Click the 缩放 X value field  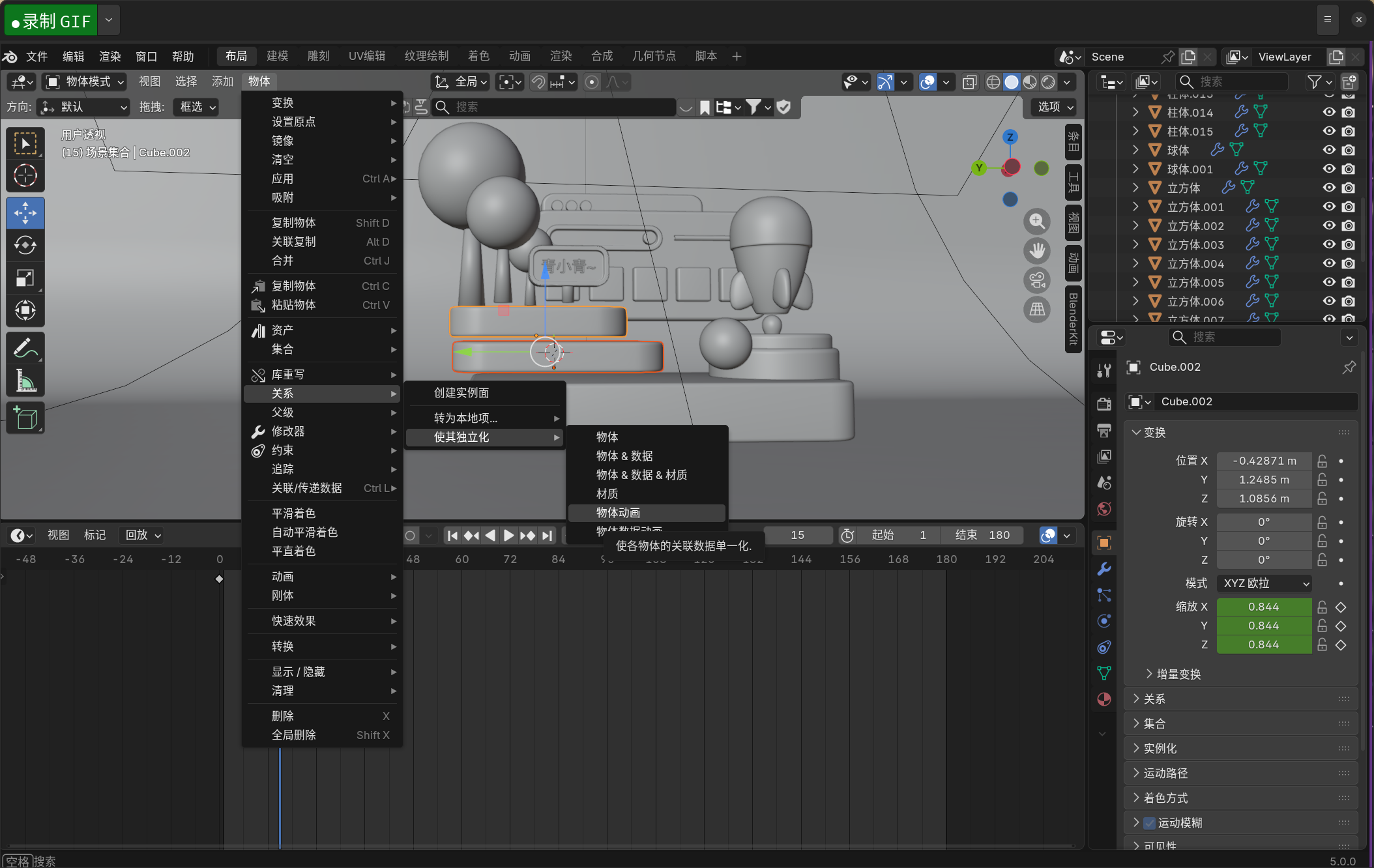click(x=1263, y=607)
